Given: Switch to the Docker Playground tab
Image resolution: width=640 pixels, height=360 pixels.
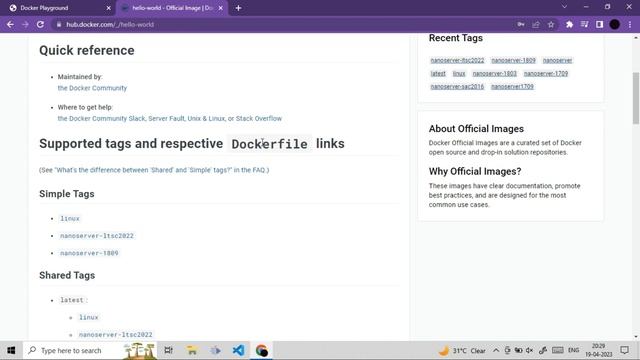Looking at the screenshot, I should point(57,8).
